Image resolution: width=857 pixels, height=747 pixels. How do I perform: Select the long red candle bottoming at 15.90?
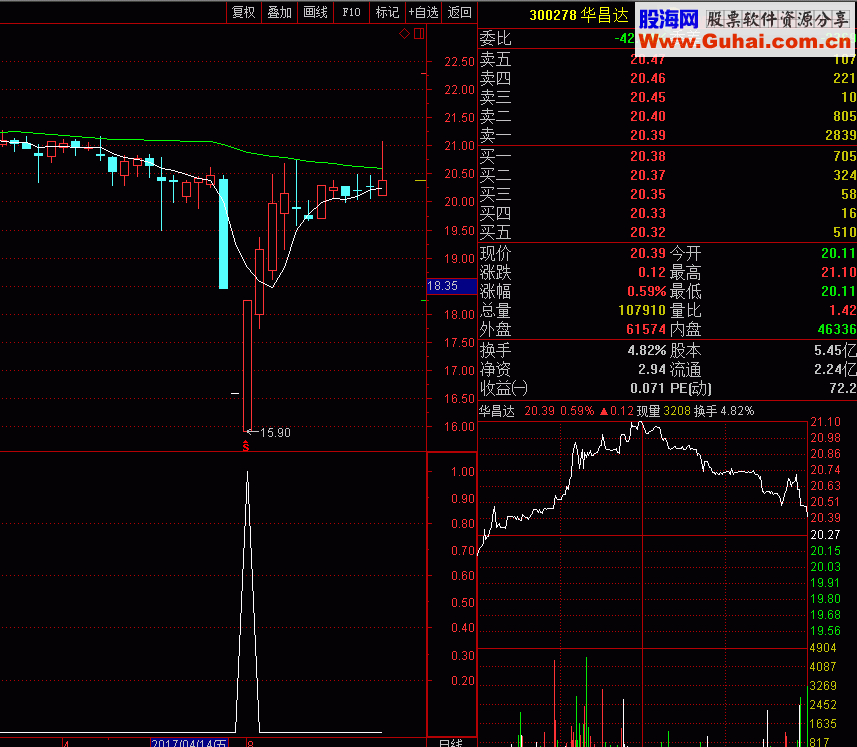[248, 365]
